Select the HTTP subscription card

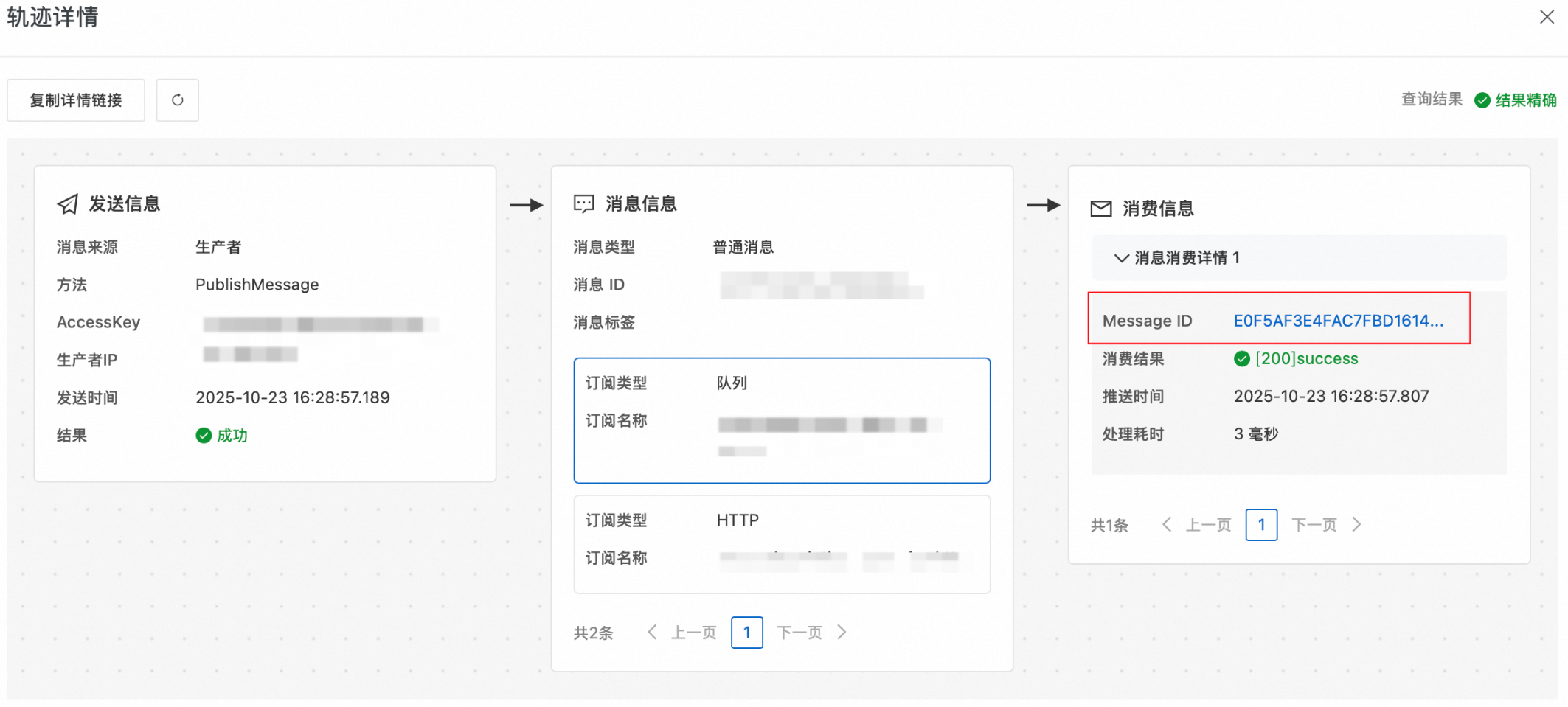[782, 544]
